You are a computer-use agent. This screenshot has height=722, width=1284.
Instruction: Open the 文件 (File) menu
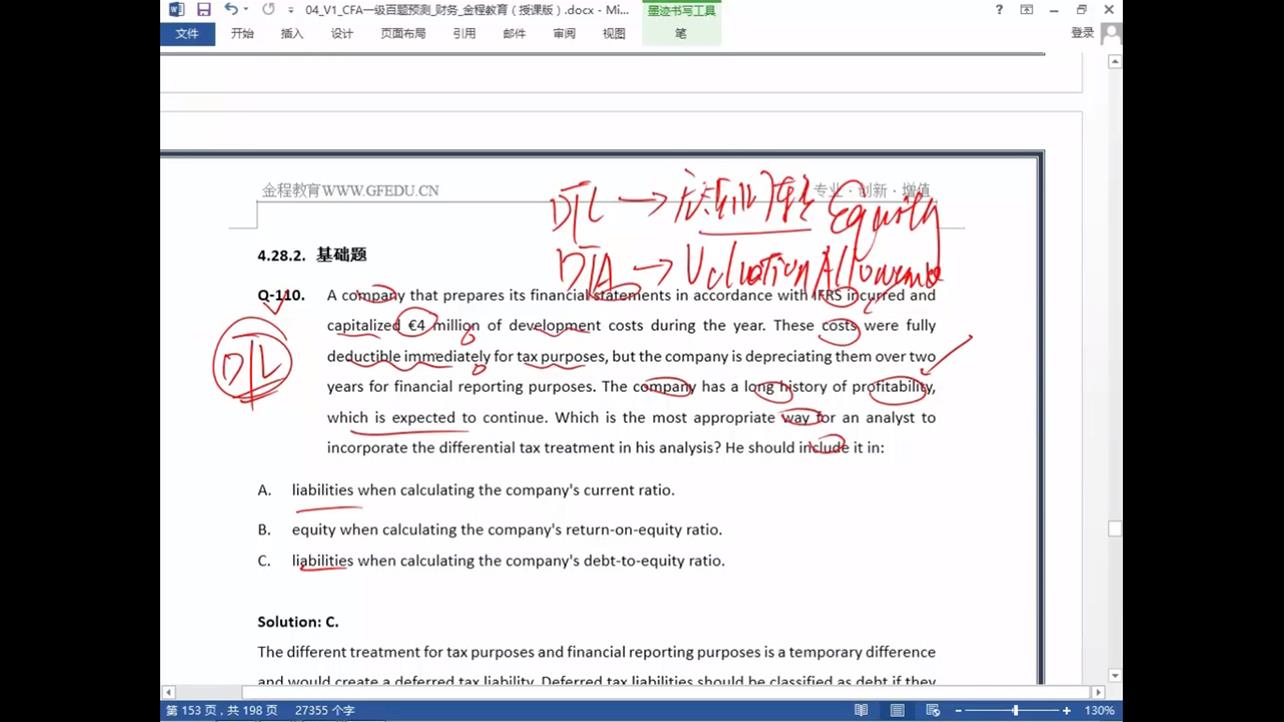[187, 33]
